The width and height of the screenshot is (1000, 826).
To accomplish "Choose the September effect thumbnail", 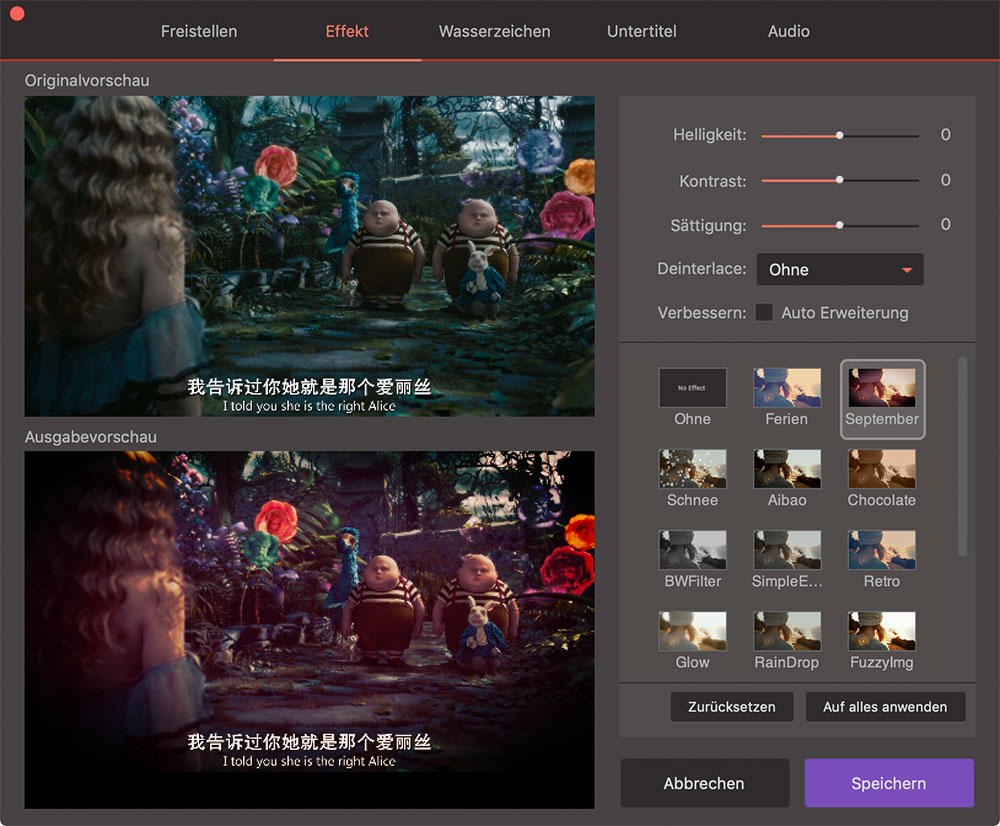I will tap(882, 388).
